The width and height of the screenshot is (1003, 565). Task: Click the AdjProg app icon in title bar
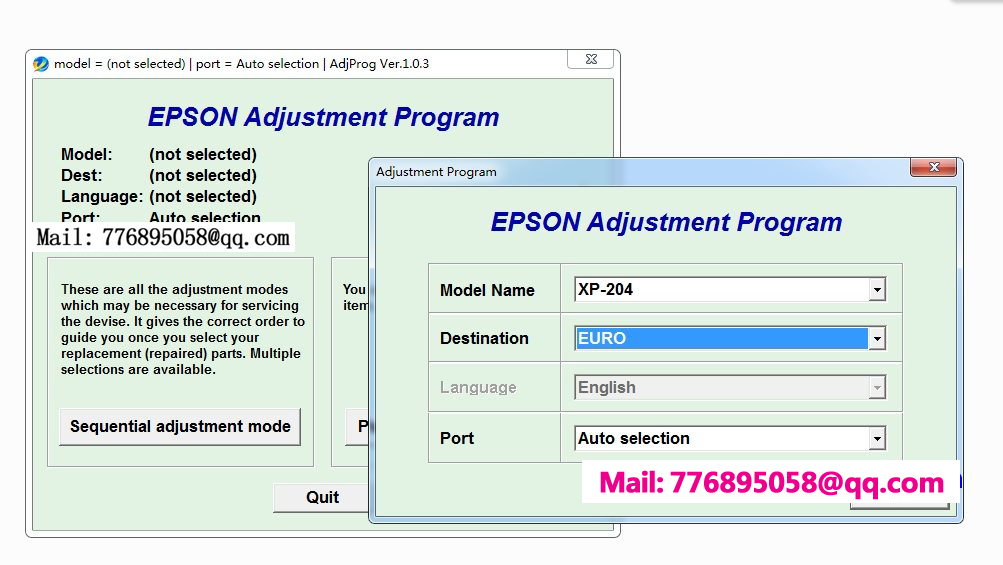click(x=41, y=64)
